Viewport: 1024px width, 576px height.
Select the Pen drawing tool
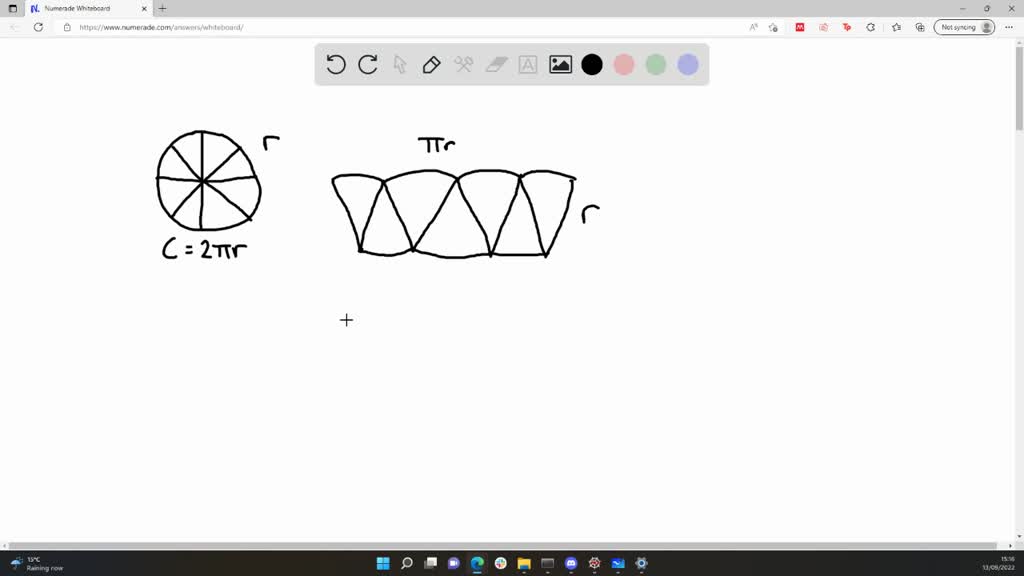431,64
